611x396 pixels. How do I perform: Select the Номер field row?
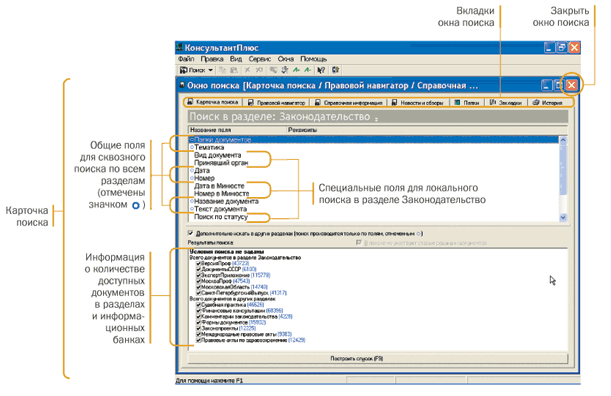coord(373,178)
